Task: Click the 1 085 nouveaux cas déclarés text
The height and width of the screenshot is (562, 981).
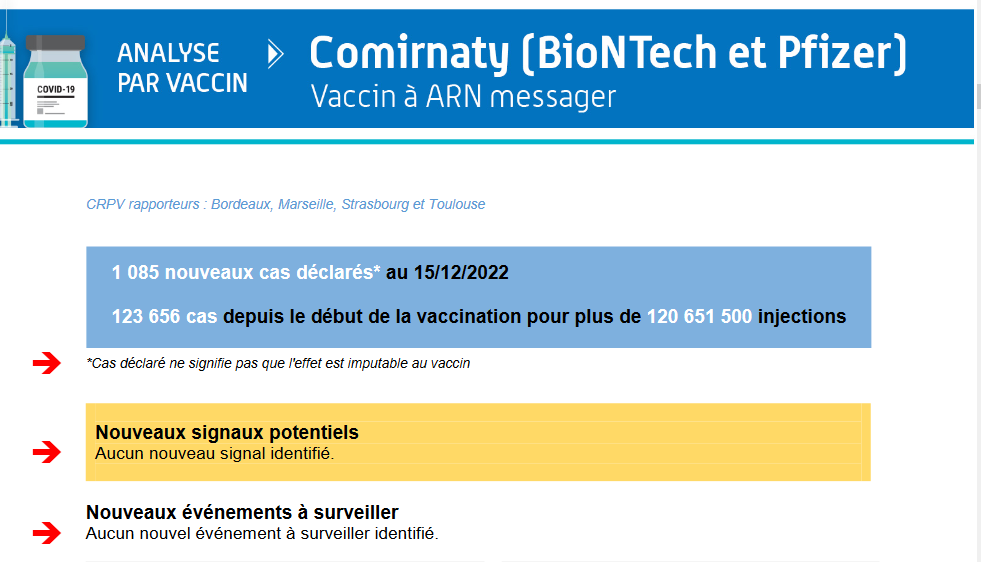Action: point(246,272)
